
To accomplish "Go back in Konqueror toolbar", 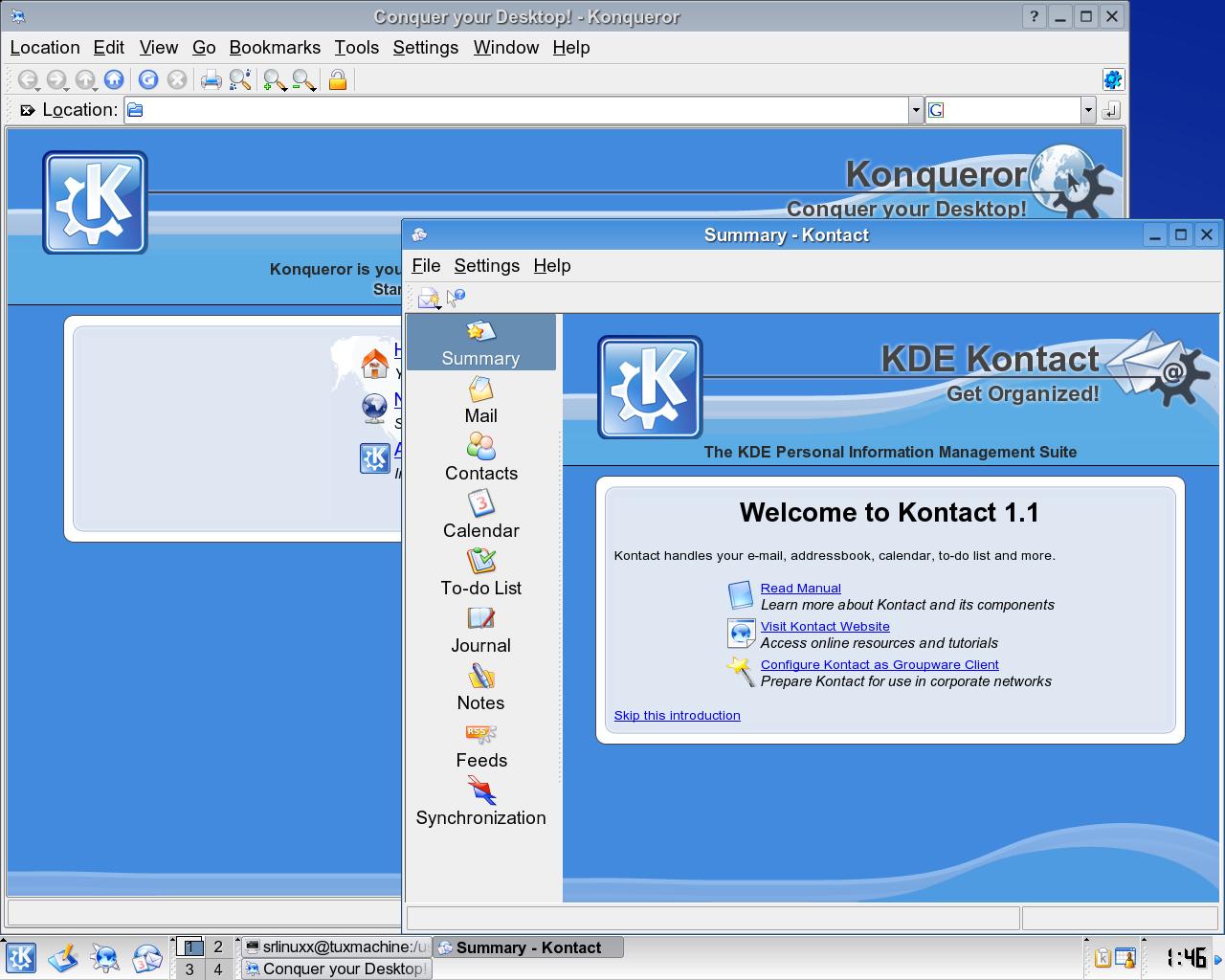I will [x=28, y=80].
